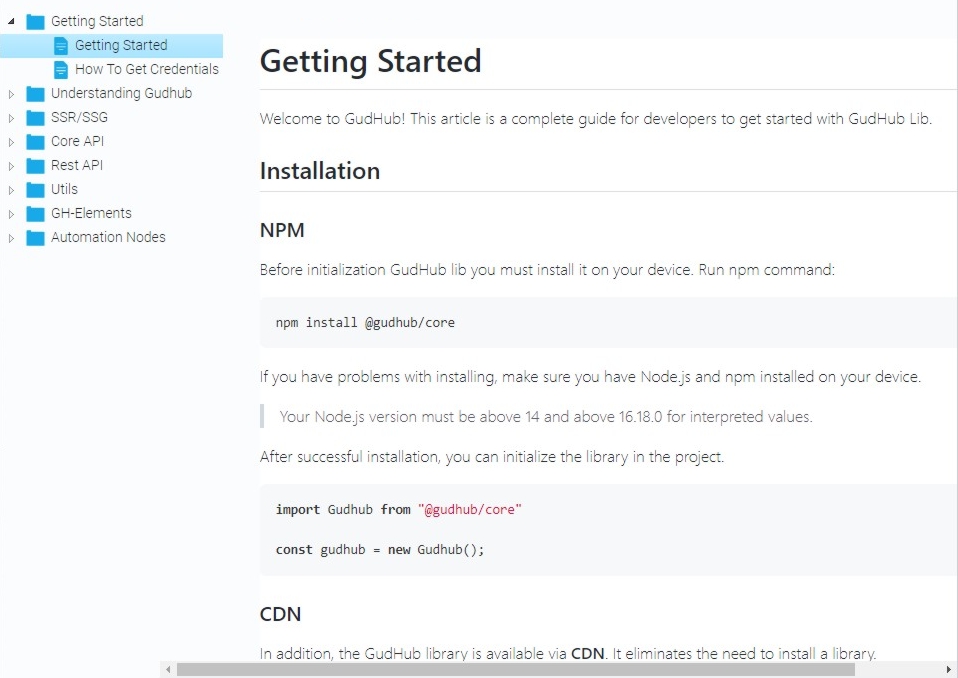The image size is (958, 678).
Task: Select the Automation Nodes folder label
Action: pyautogui.click(x=108, y=237)
